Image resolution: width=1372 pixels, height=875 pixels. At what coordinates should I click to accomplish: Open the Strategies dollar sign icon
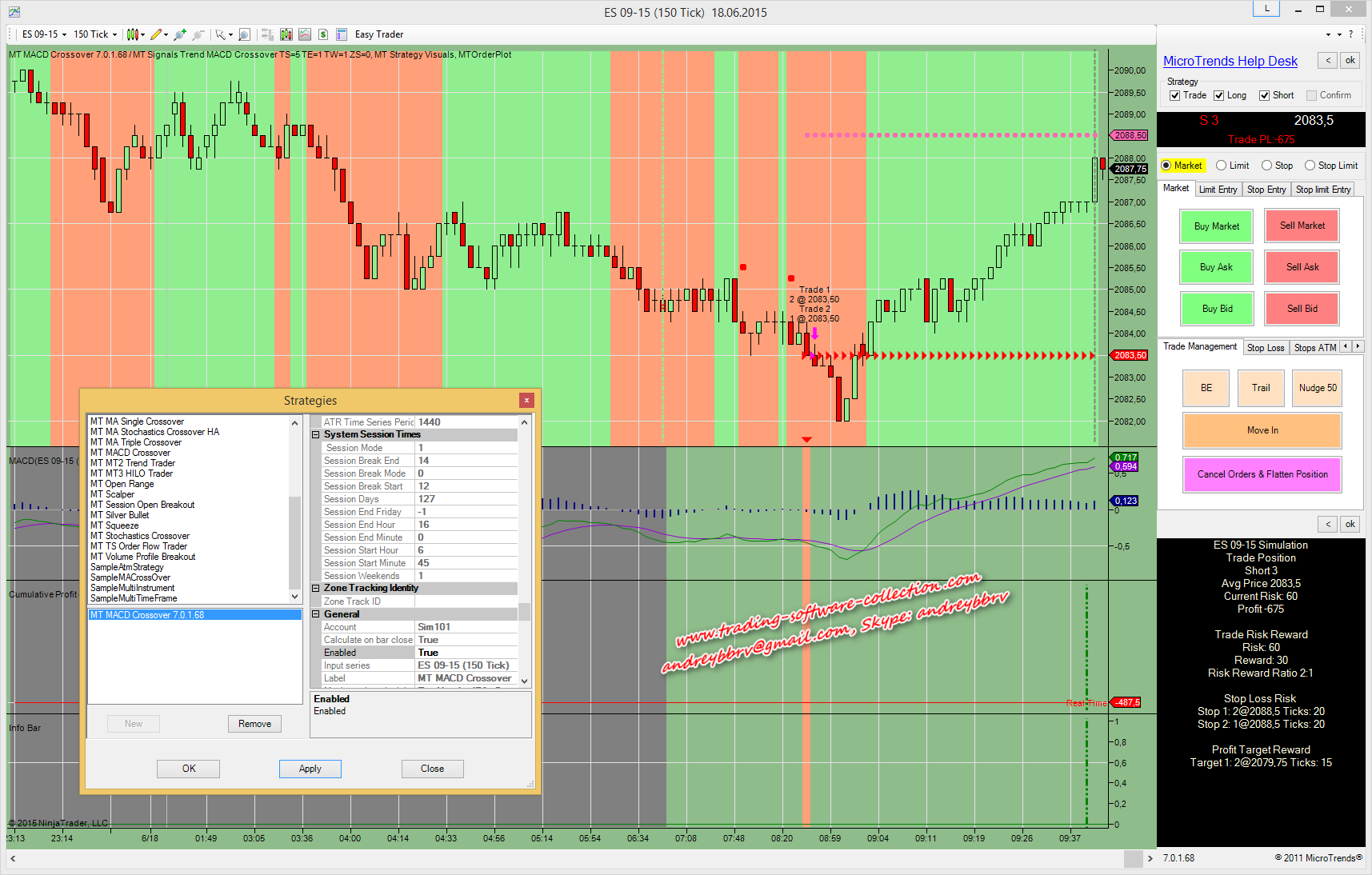point(323,34)
